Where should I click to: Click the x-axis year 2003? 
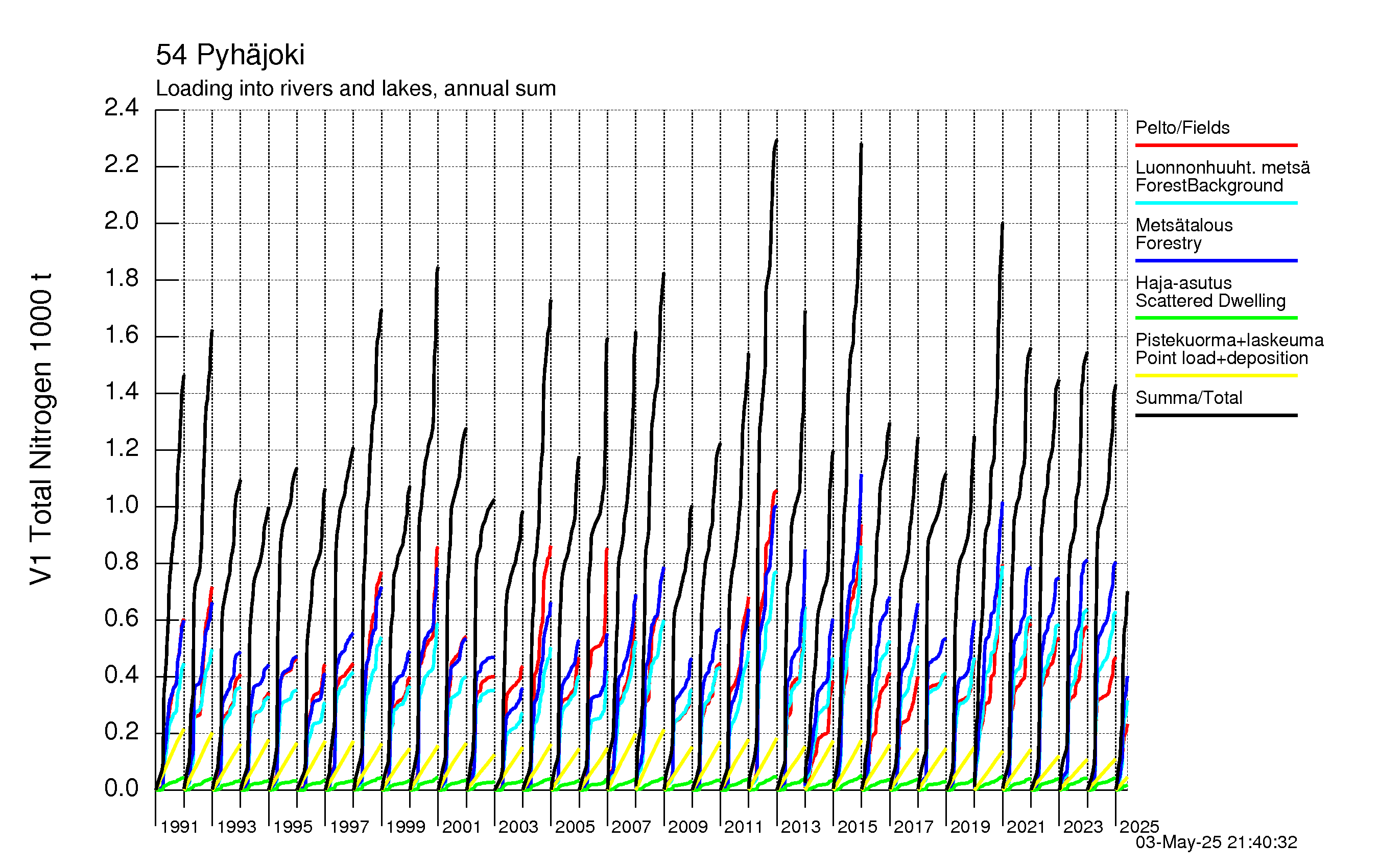(x=518, y=827)
